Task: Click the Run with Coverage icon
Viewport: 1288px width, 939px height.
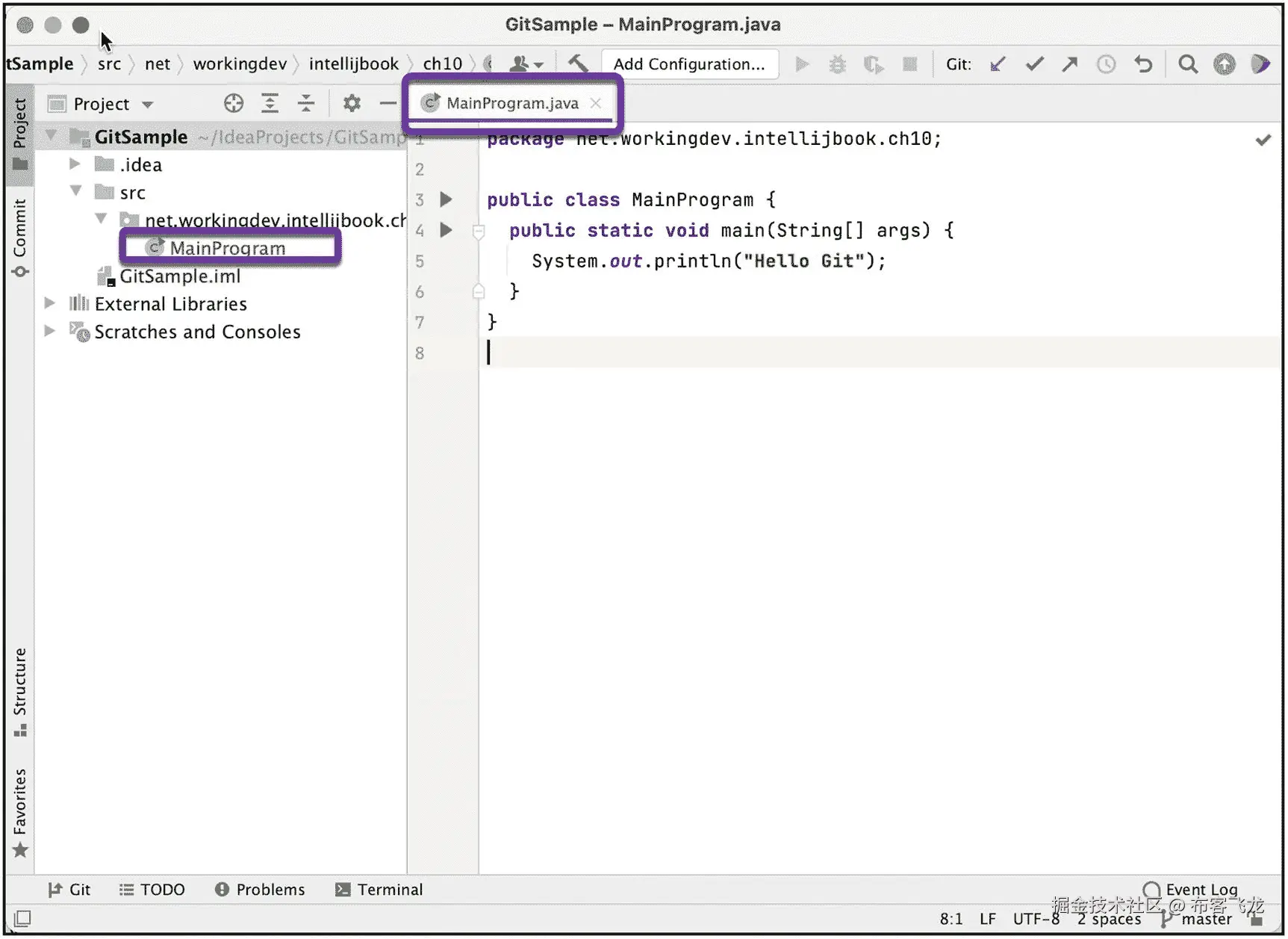Action: (873, 64)
